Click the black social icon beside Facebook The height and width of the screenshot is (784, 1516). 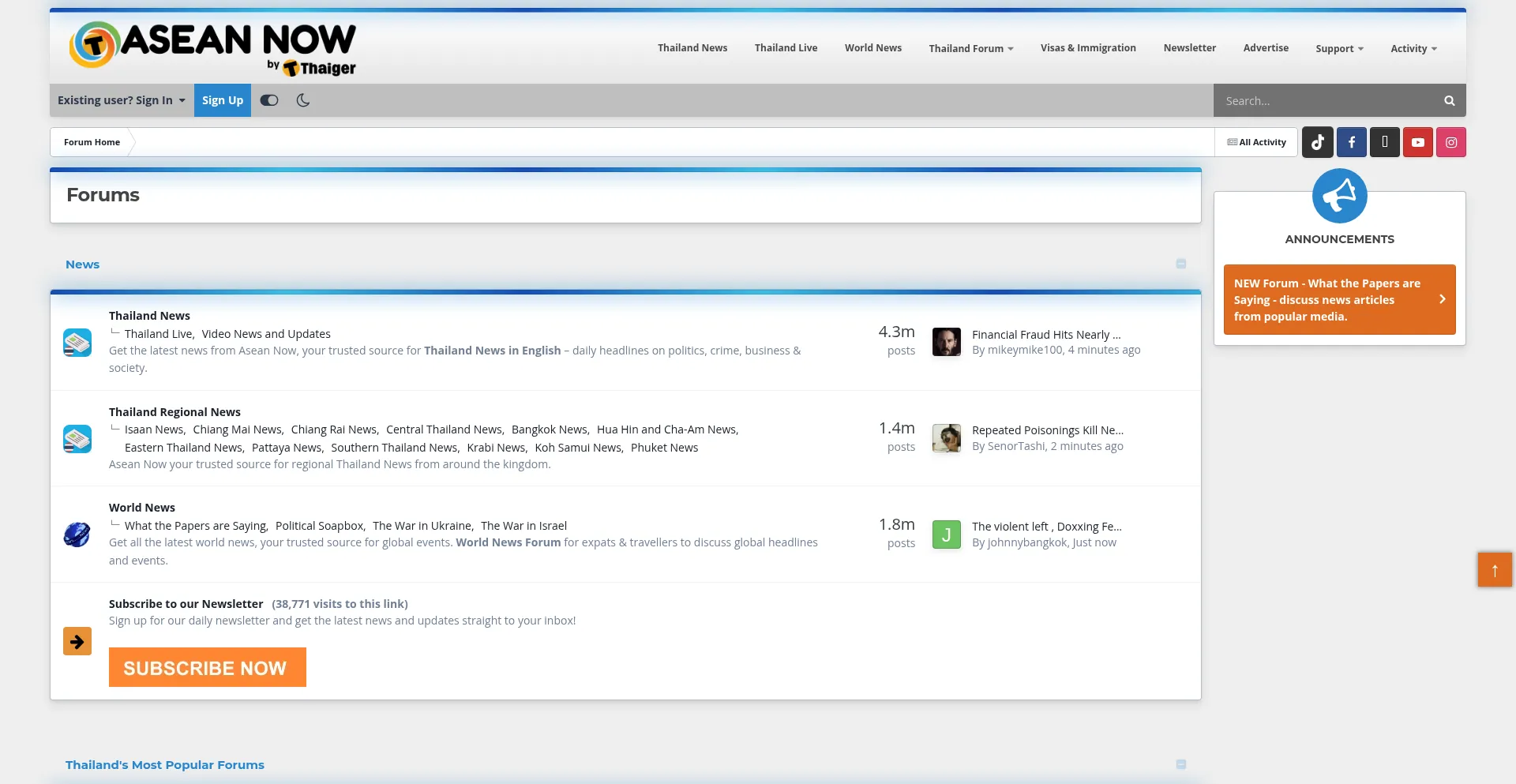click(x=1385, y=142)
